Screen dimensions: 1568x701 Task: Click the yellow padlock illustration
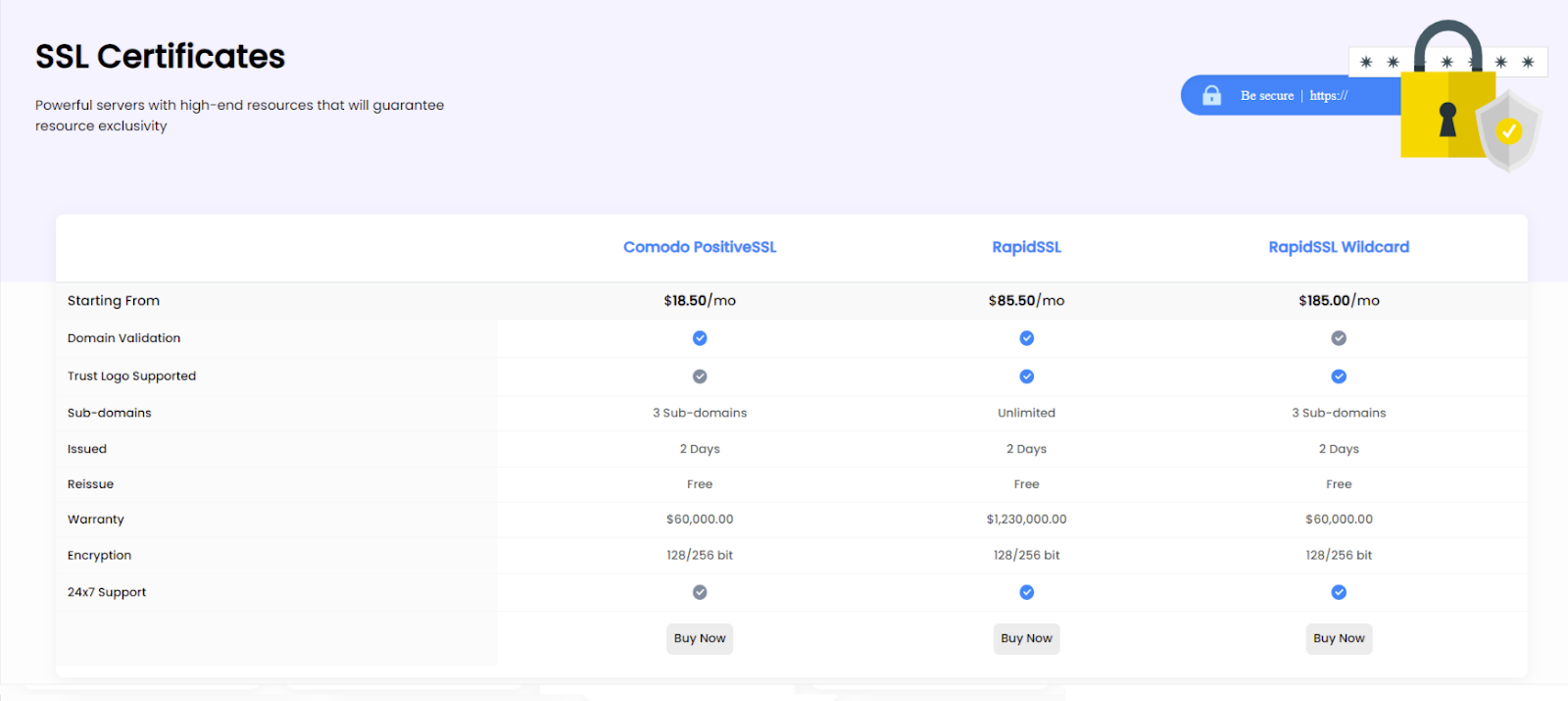1446,108
